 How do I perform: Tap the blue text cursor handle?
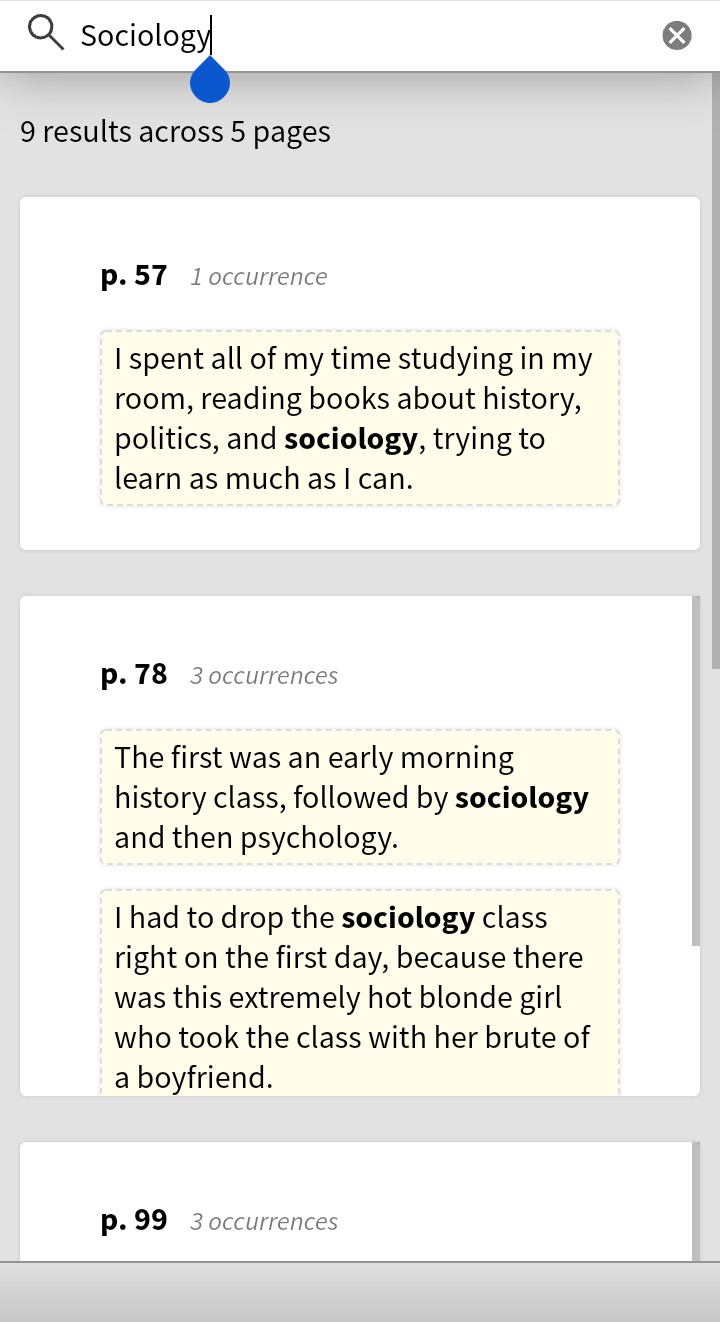(x=210, y=80)
